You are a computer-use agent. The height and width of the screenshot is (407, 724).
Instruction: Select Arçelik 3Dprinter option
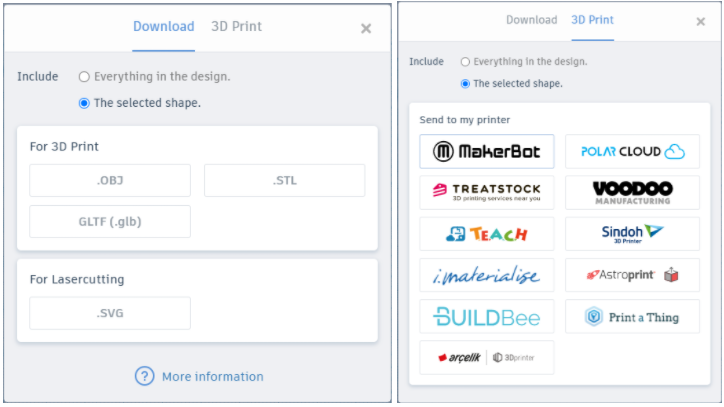487,358
